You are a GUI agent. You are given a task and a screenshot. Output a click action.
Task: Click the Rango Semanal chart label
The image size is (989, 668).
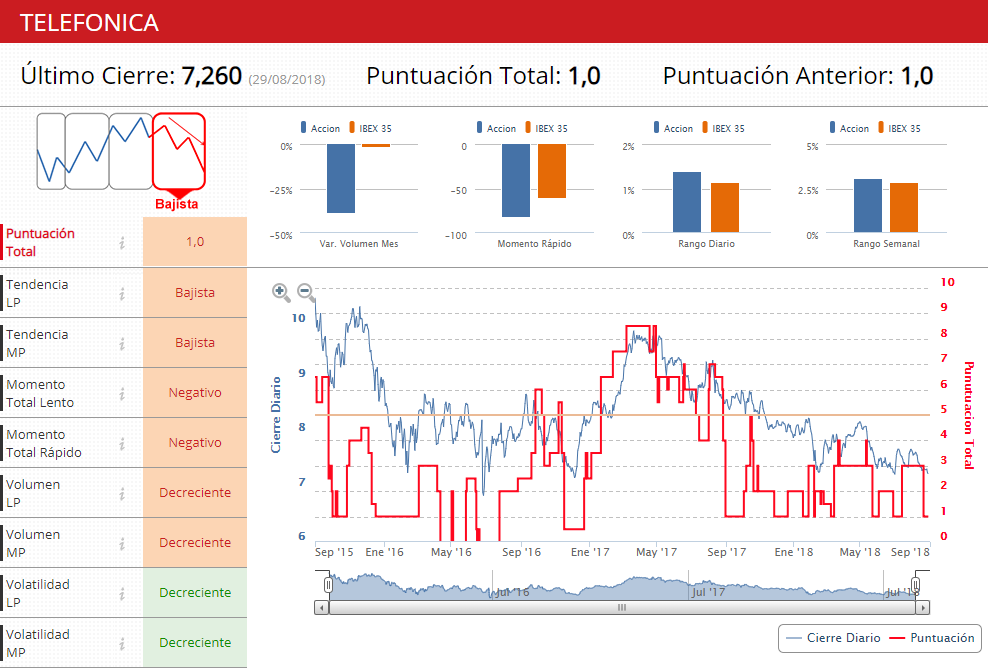886,243
